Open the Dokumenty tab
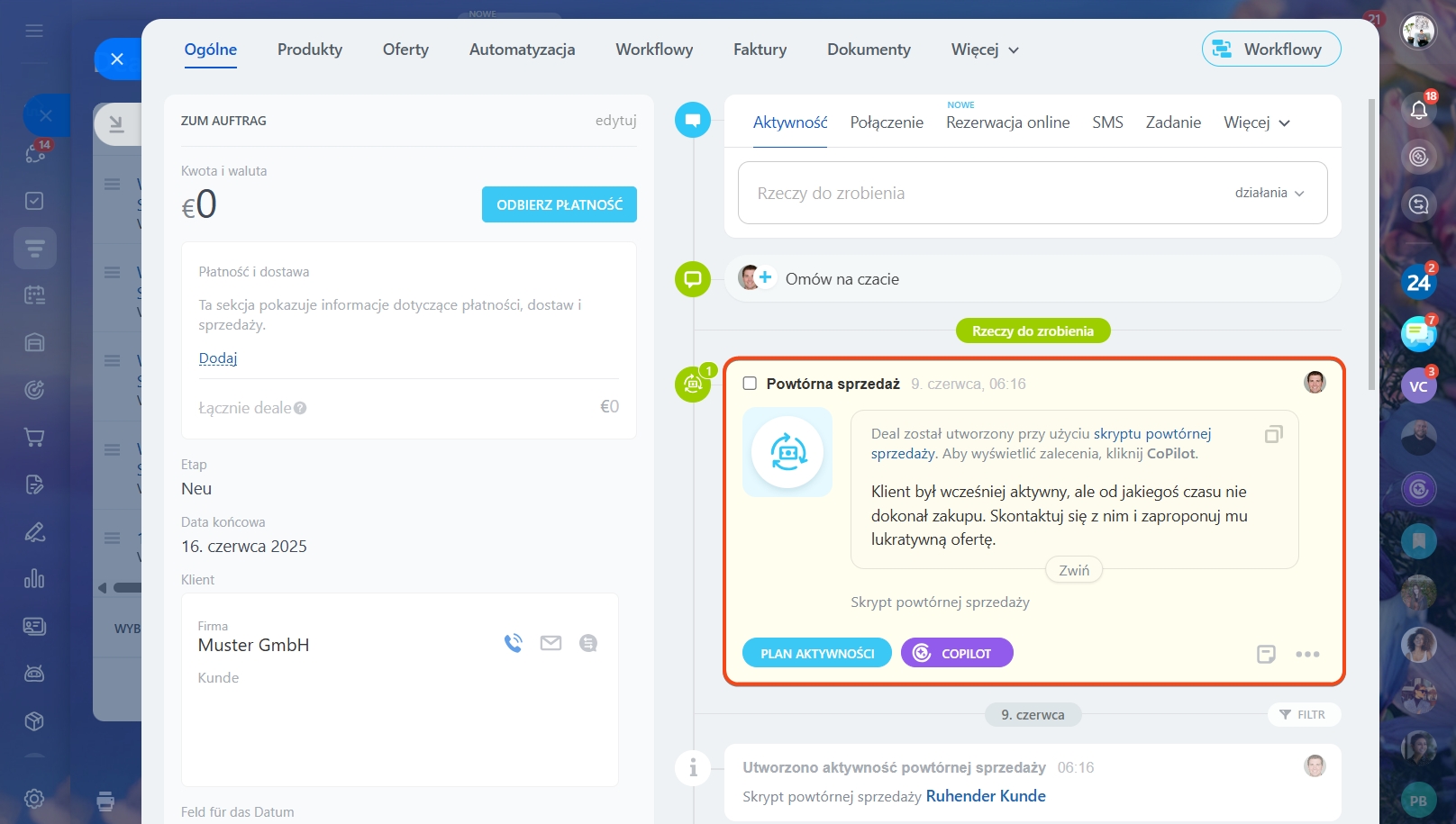The width and height of the screenshot is (1456, 824). (x=869, y=50)
